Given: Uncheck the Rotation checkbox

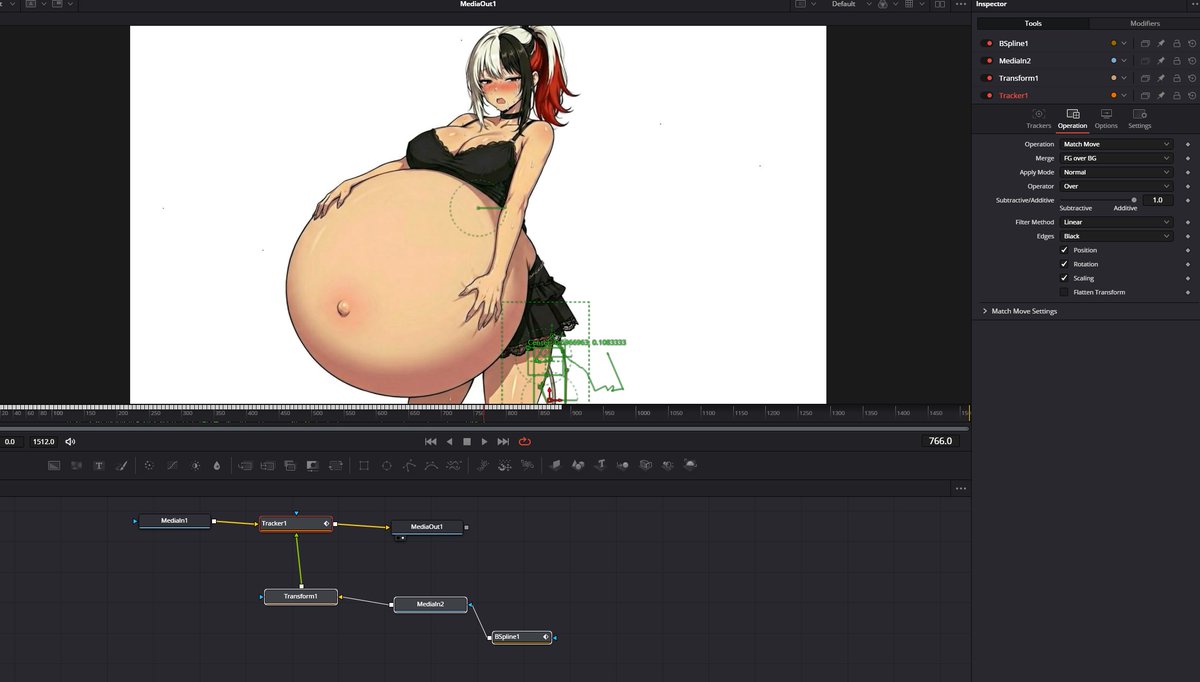Looking at the screenshot, I should (x=1064, y=264).
